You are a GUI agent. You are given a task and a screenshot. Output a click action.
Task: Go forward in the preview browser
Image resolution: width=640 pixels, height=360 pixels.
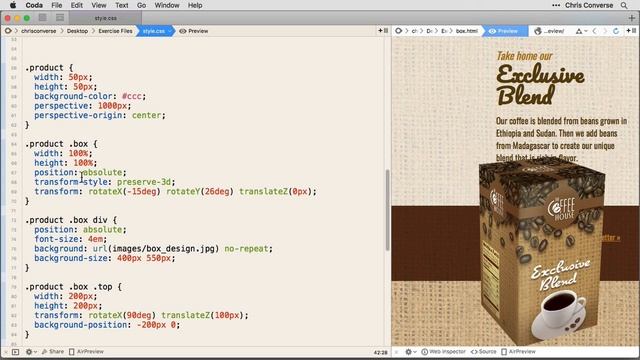pos(605,31)
